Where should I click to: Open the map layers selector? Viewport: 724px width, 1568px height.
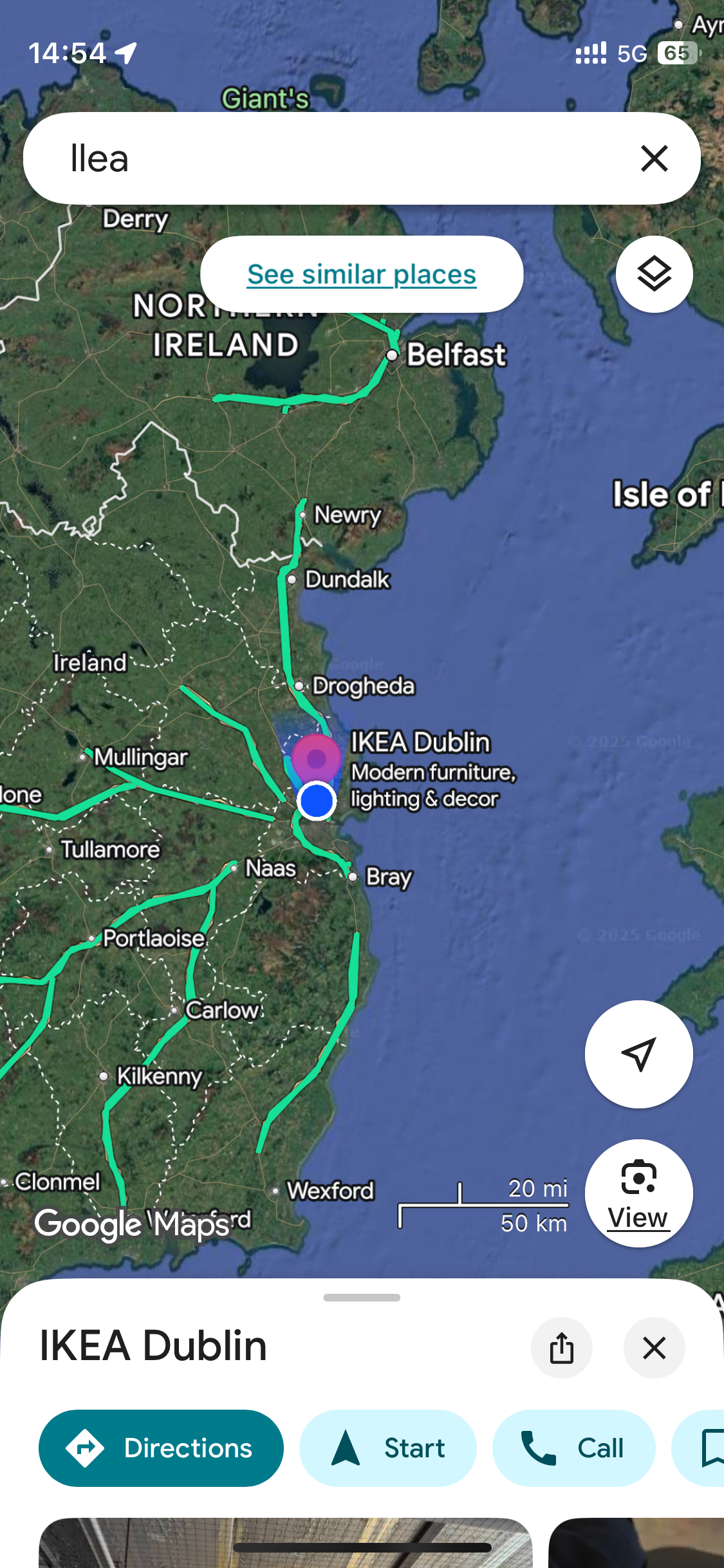(x=654, y=274)
